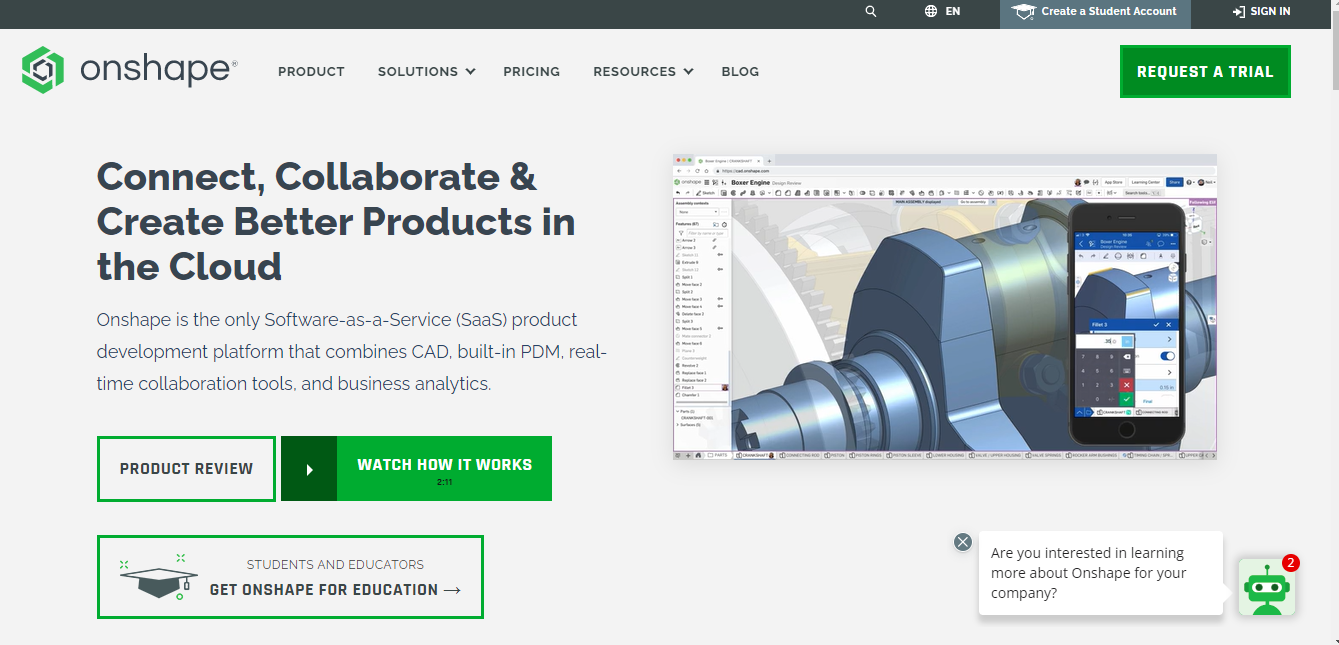Go to the PRICING page
The width and height of the screenshot is (1339, 645).
531,72
